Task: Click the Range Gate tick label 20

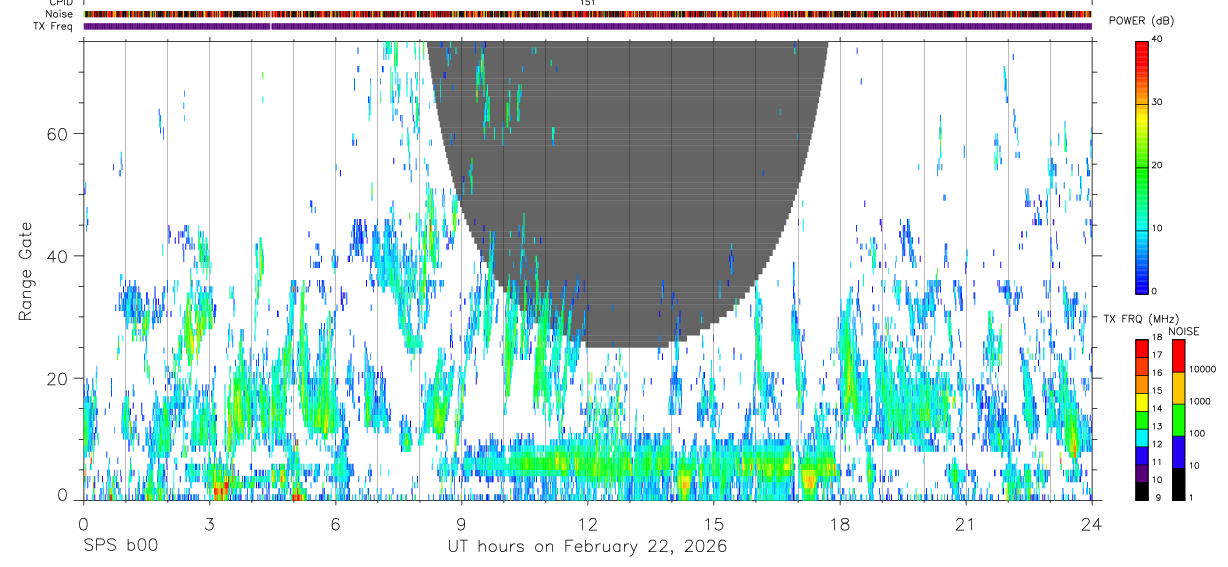Action: pos(57,378)
